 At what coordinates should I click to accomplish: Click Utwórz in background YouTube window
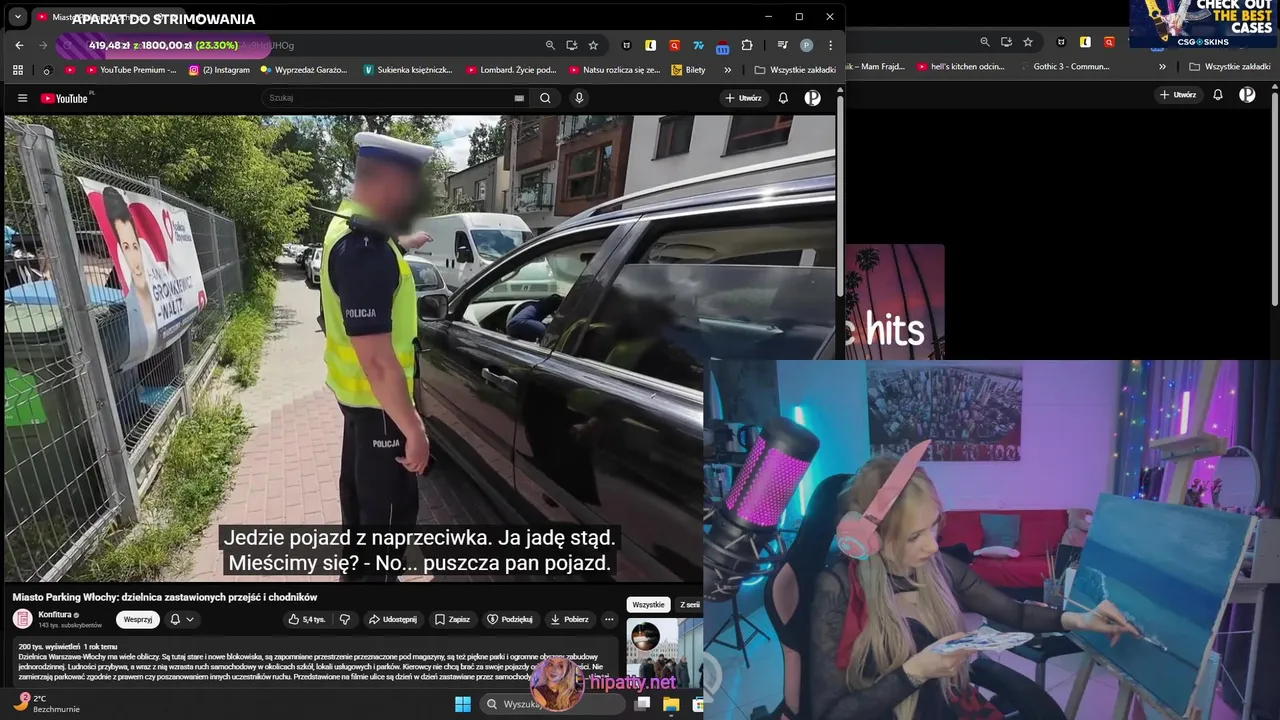coord(1178,95)
